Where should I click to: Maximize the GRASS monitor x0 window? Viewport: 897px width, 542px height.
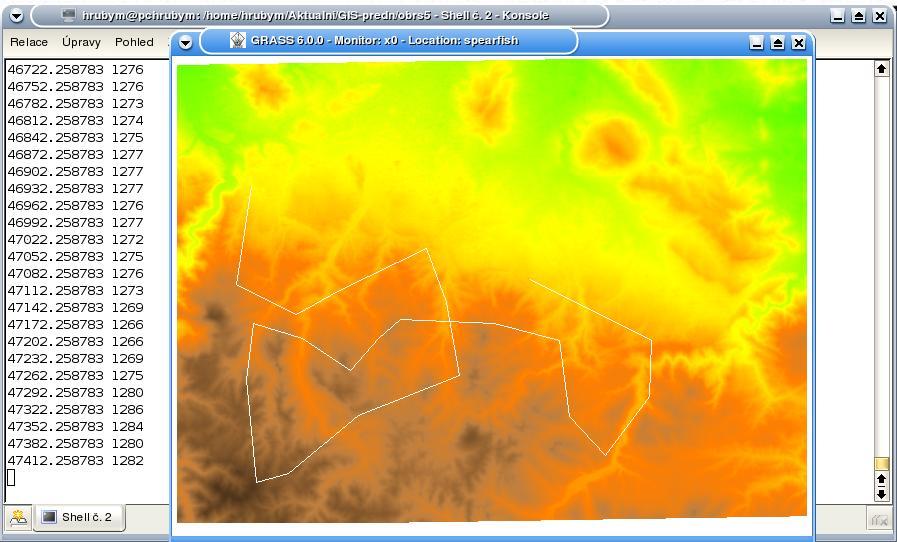[777, 42]
